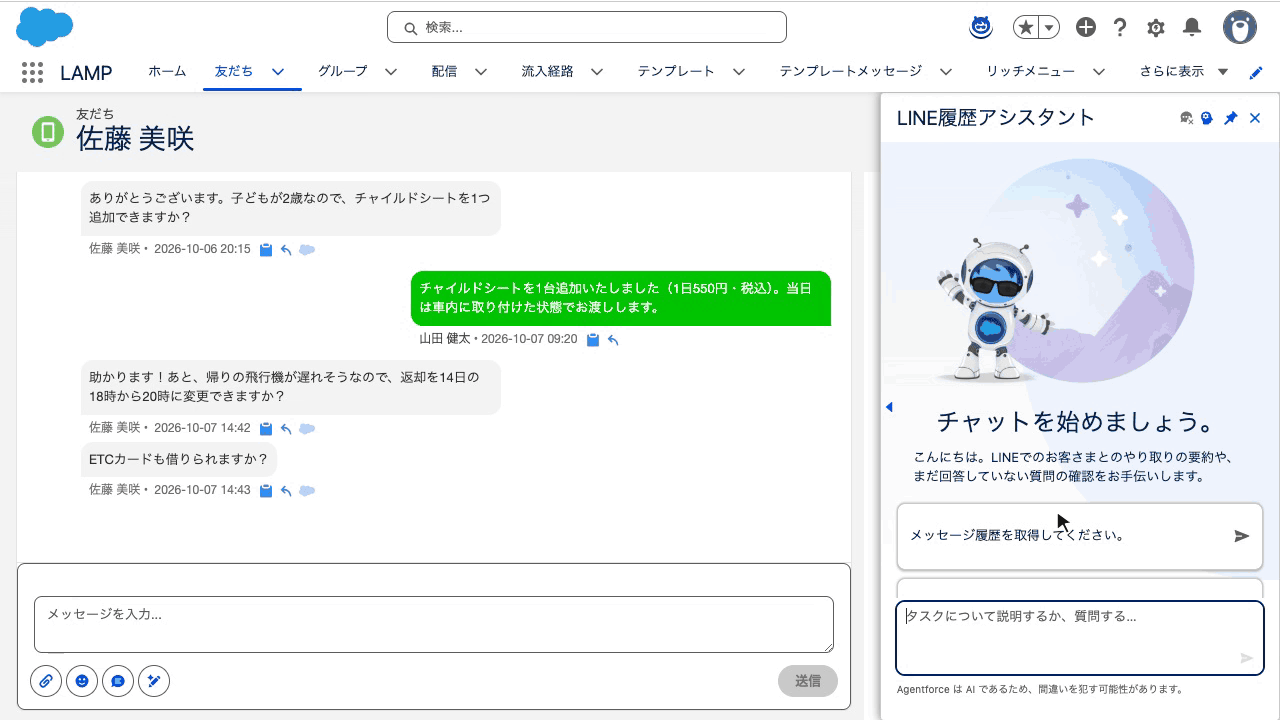Click the 検索 search box
Viewport: 1280px width, 720px height.
pyautogui.click(x=587, y=27)
